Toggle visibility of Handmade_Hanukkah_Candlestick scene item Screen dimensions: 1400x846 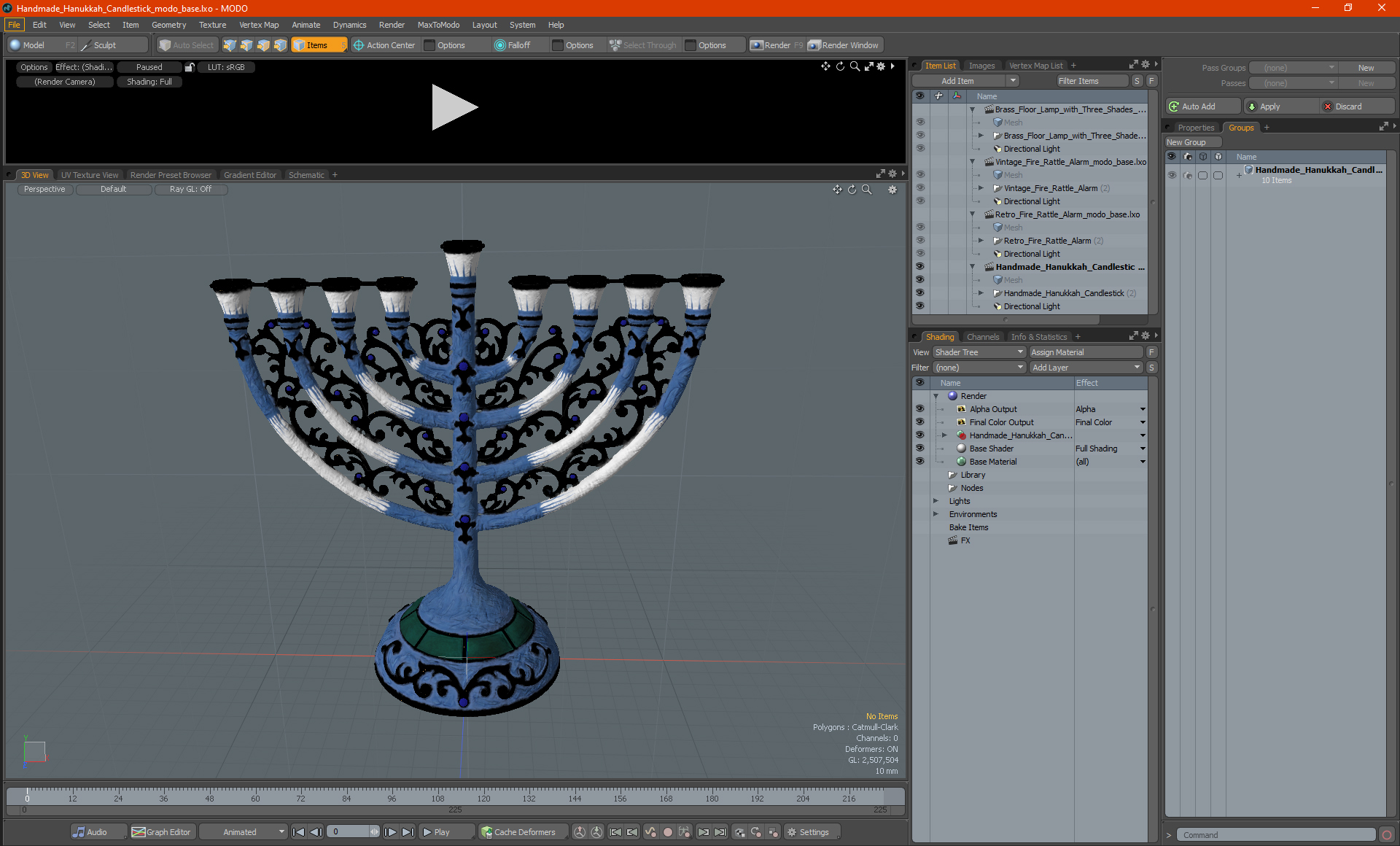919,267
